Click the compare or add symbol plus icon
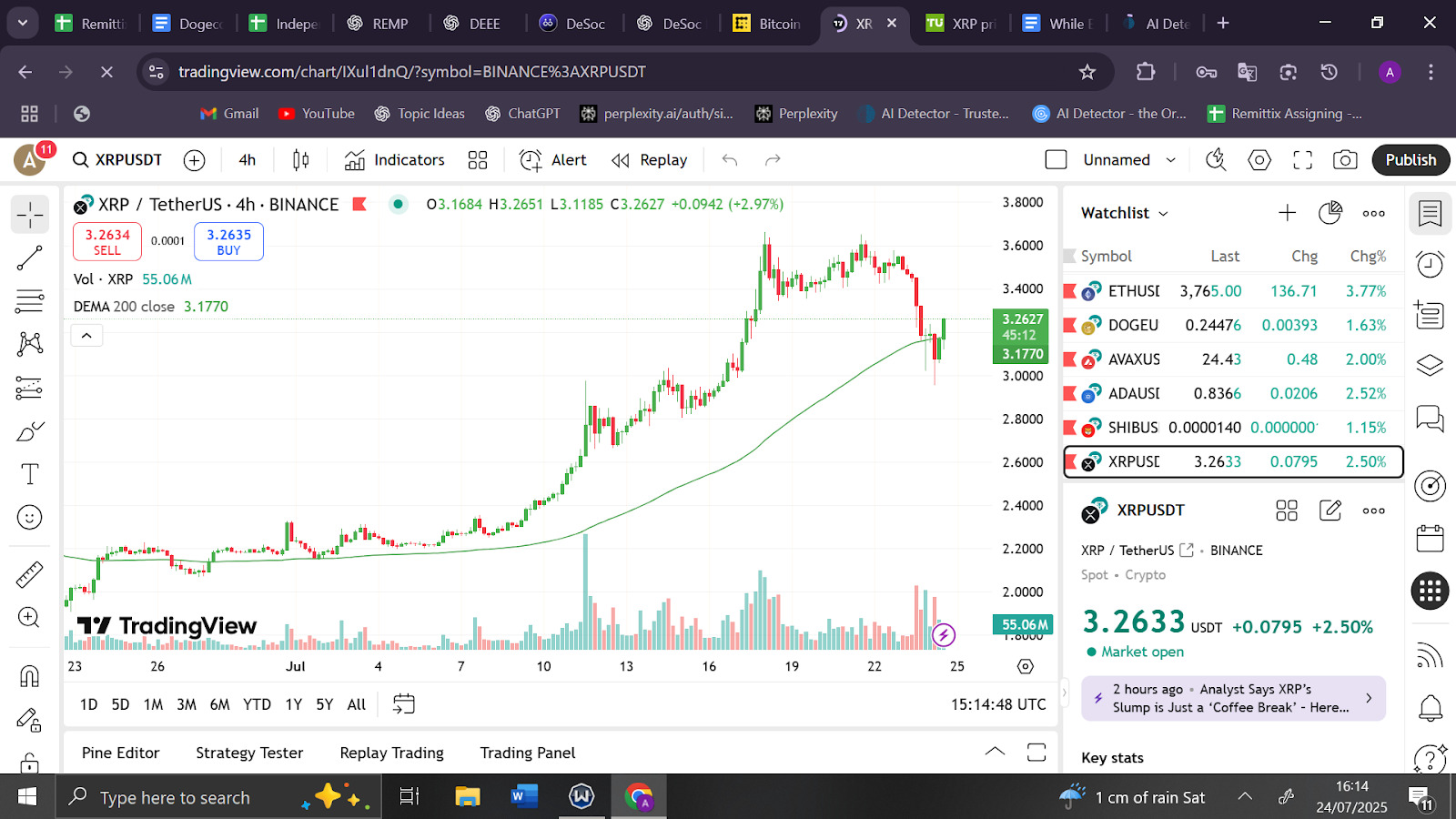This screenshot has height=819, width=1456. (194, 160)
